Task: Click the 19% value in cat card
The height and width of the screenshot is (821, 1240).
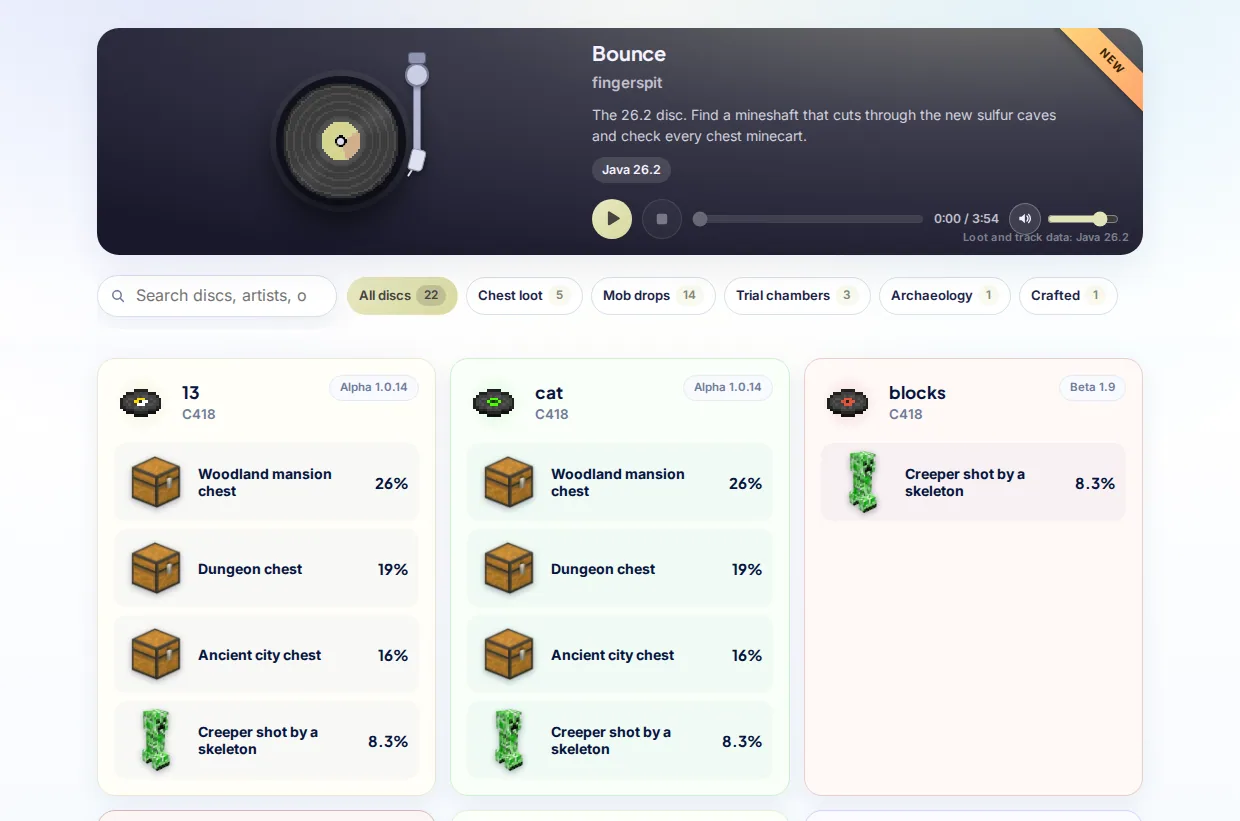Action: [747, 569]
